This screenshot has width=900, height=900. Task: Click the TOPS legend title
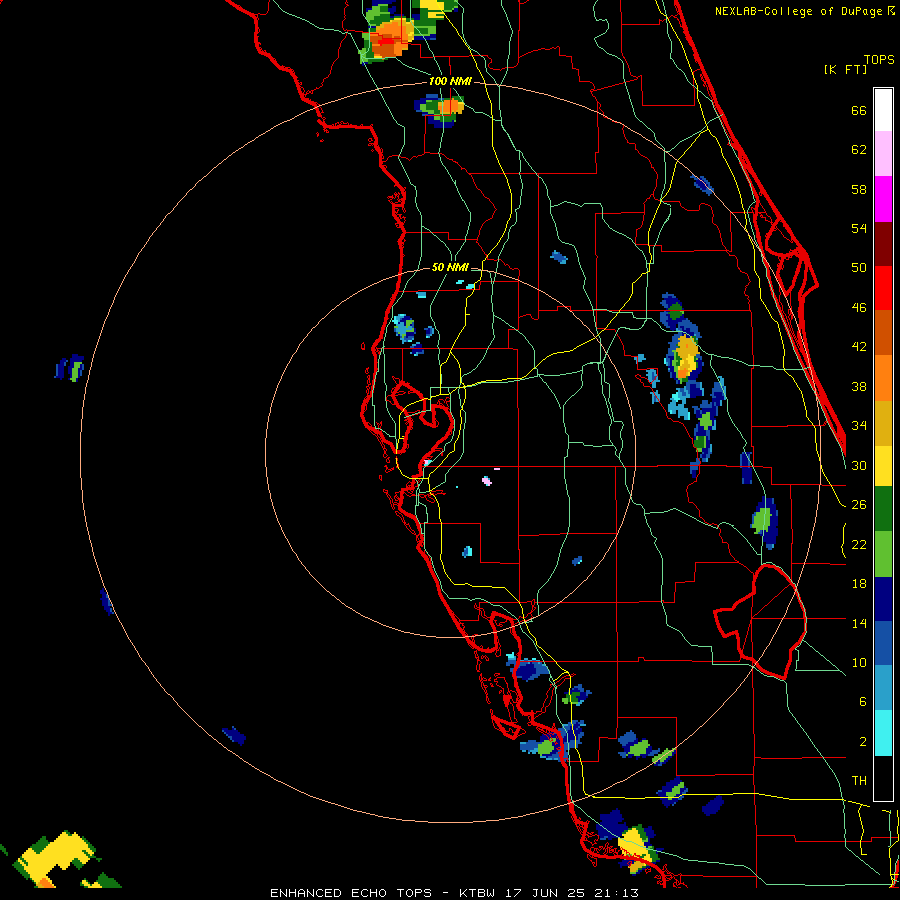pos(879,59)
